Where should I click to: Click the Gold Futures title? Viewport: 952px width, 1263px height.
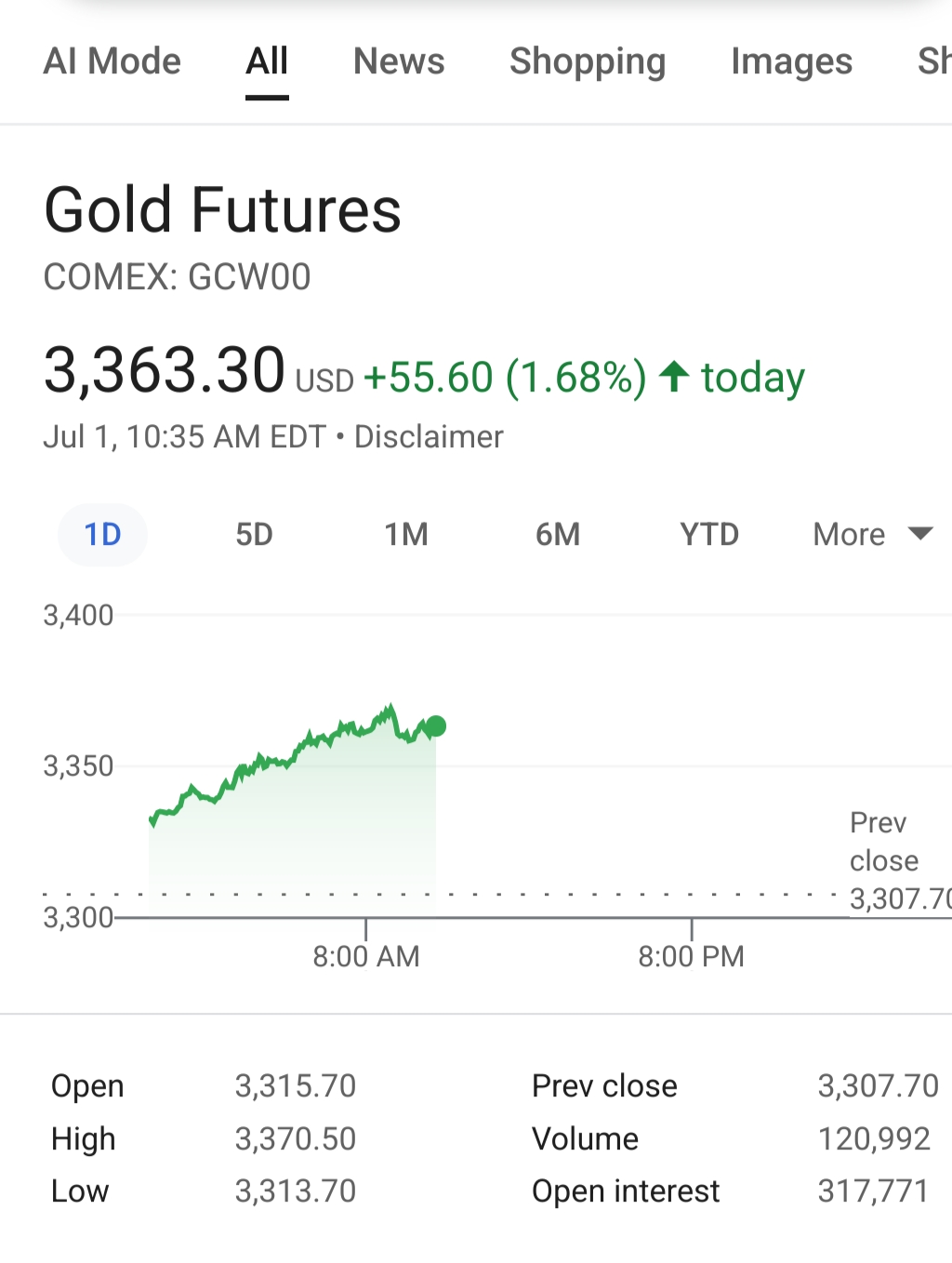(x=222, y=210)
